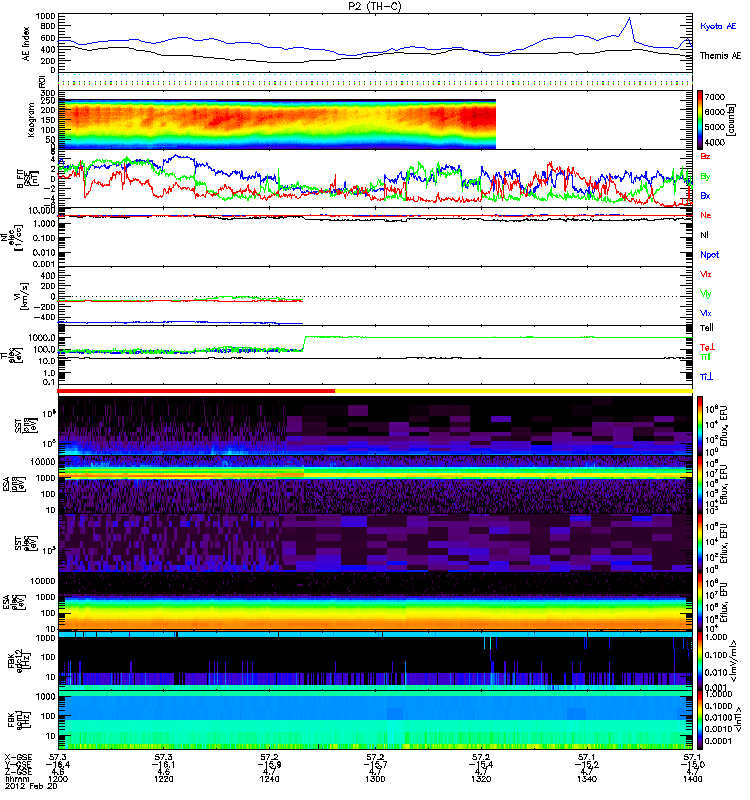Click the 2012 Feb 20 date label

point(31,786)
